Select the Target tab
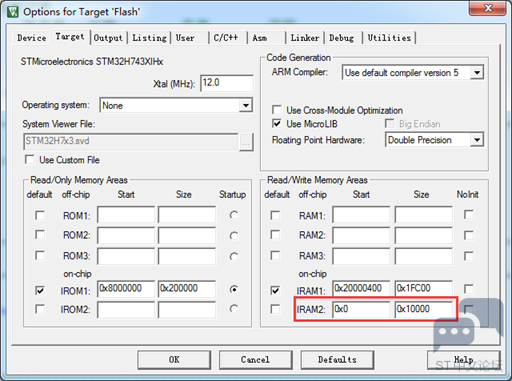512x381 pixels. coord(70,36)
